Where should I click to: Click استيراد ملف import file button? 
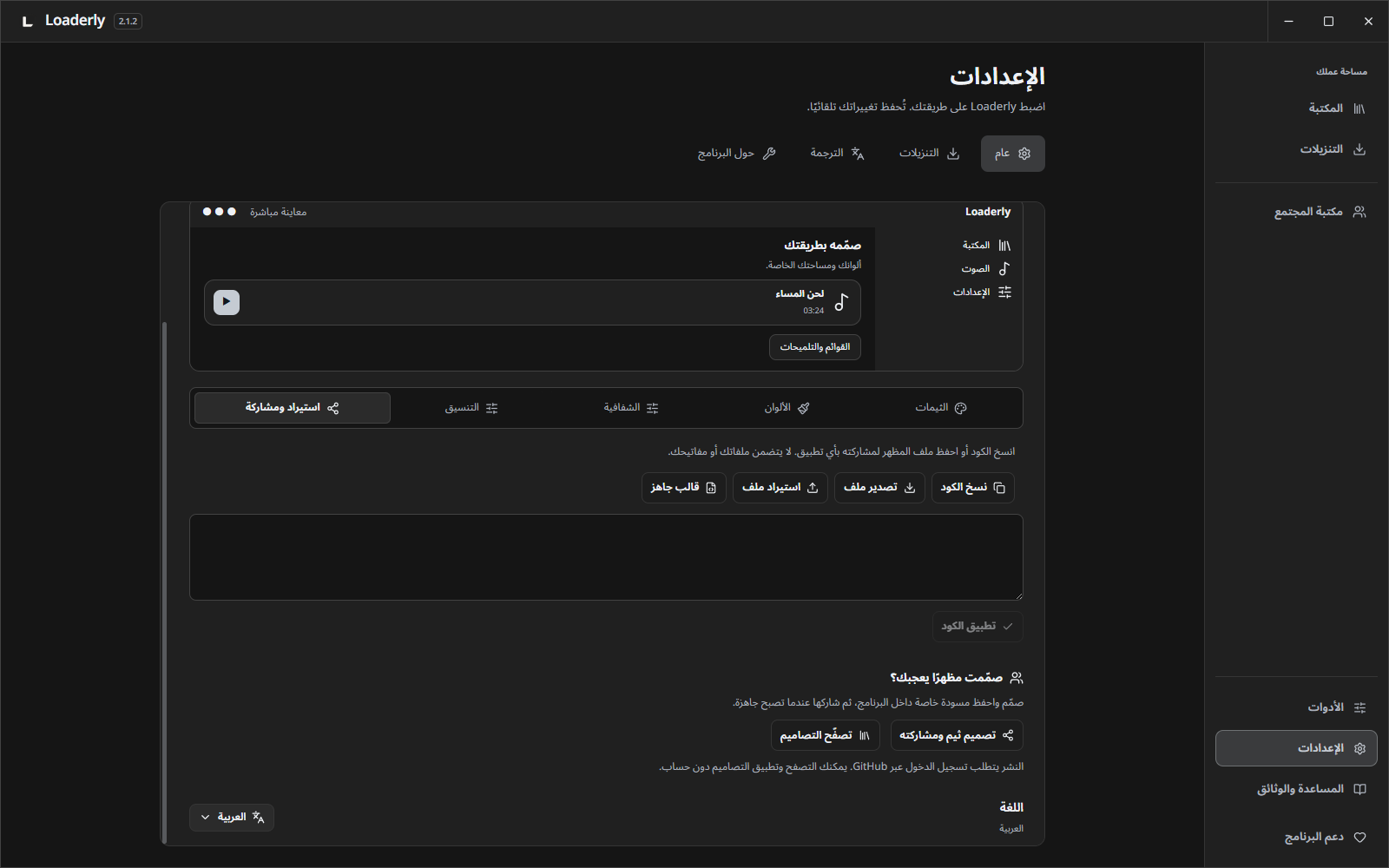[780, 488]
